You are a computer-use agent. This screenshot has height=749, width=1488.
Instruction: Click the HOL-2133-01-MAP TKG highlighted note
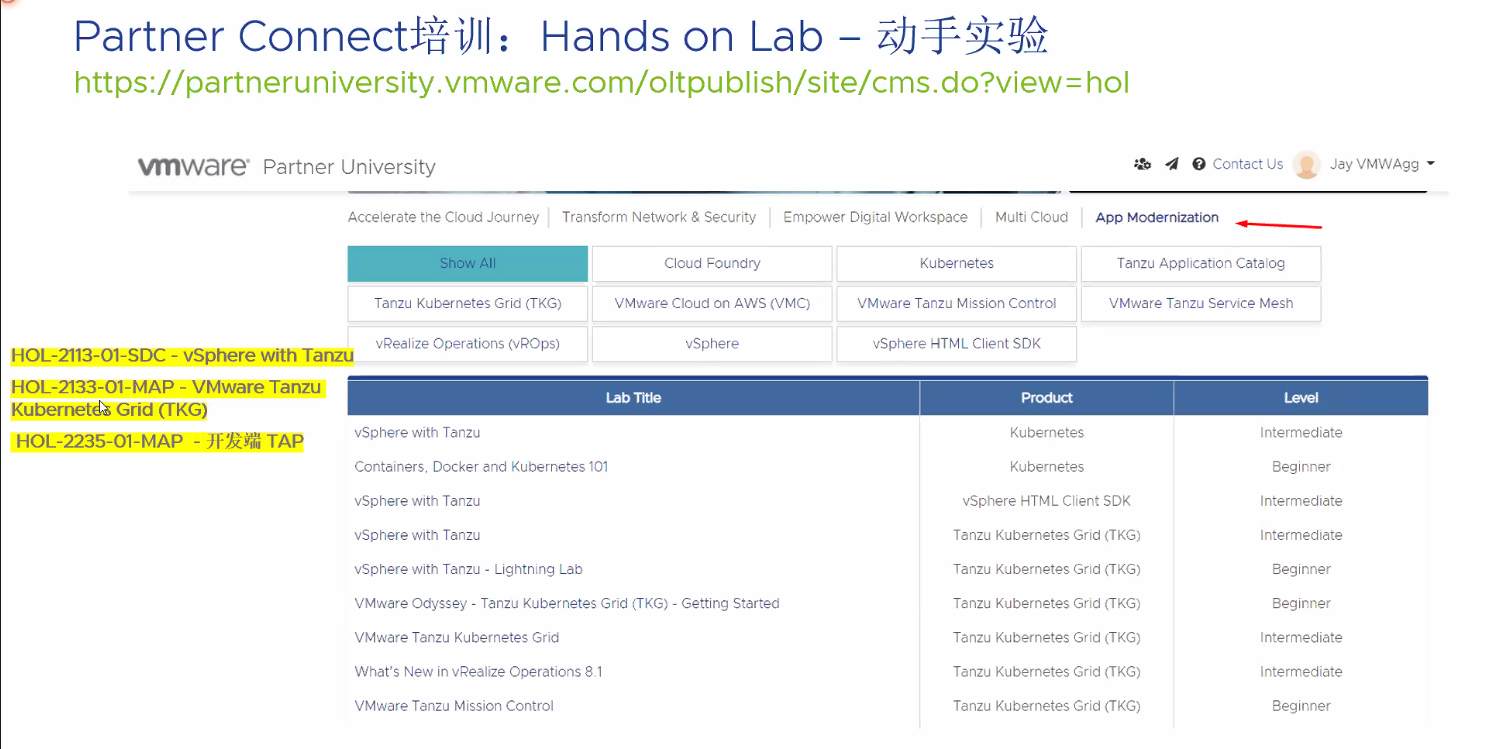[x=167, y=398]
